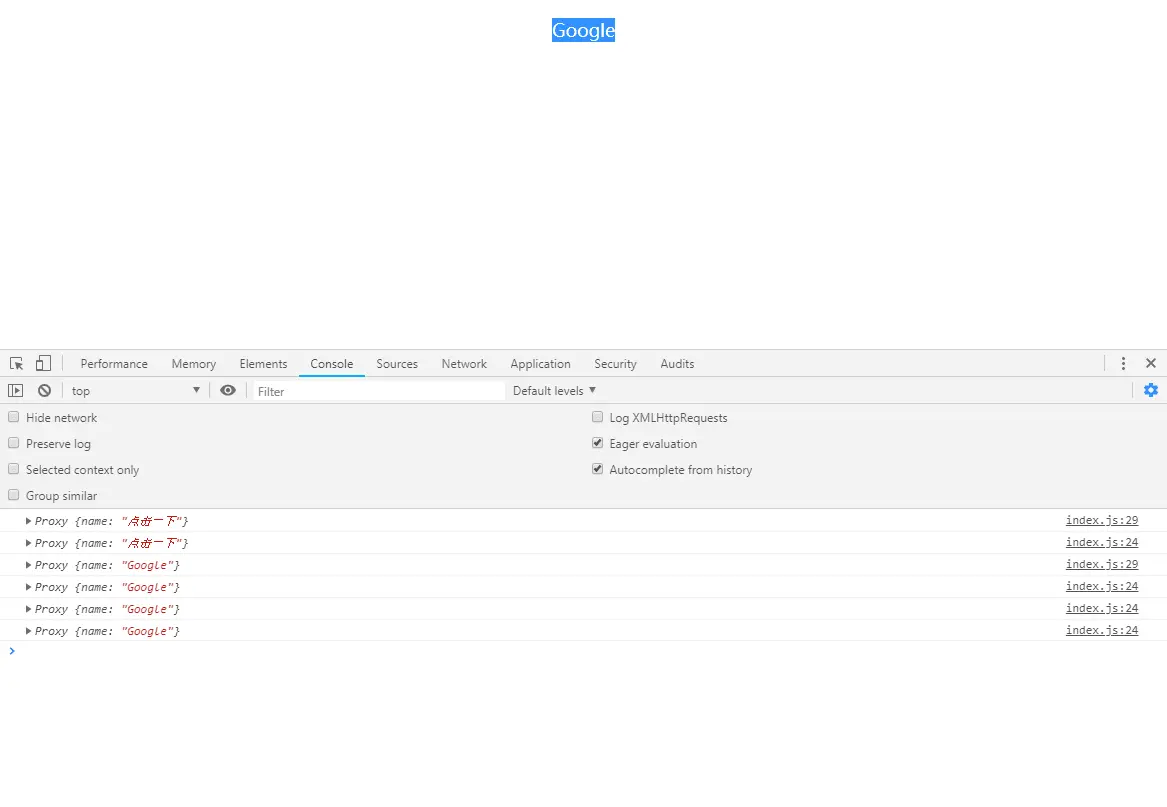The image size is (1167, 807).
Task: Close the DevTools panel
Action: (x=1151, y=363)
